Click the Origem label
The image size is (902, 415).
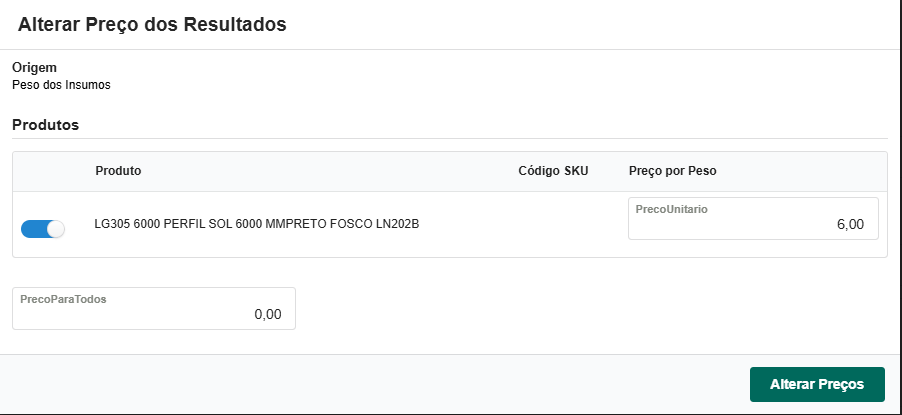34,67
